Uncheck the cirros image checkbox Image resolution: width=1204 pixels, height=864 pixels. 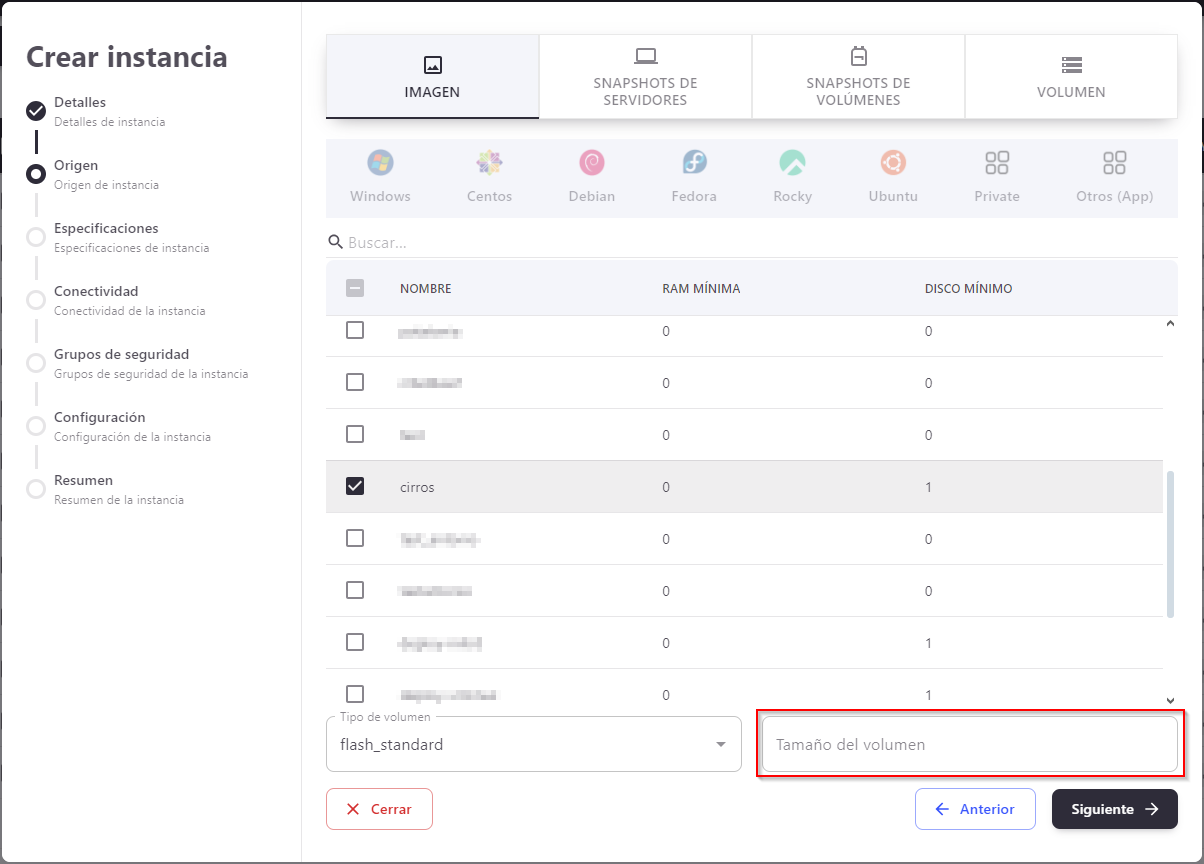pos(355,486)
